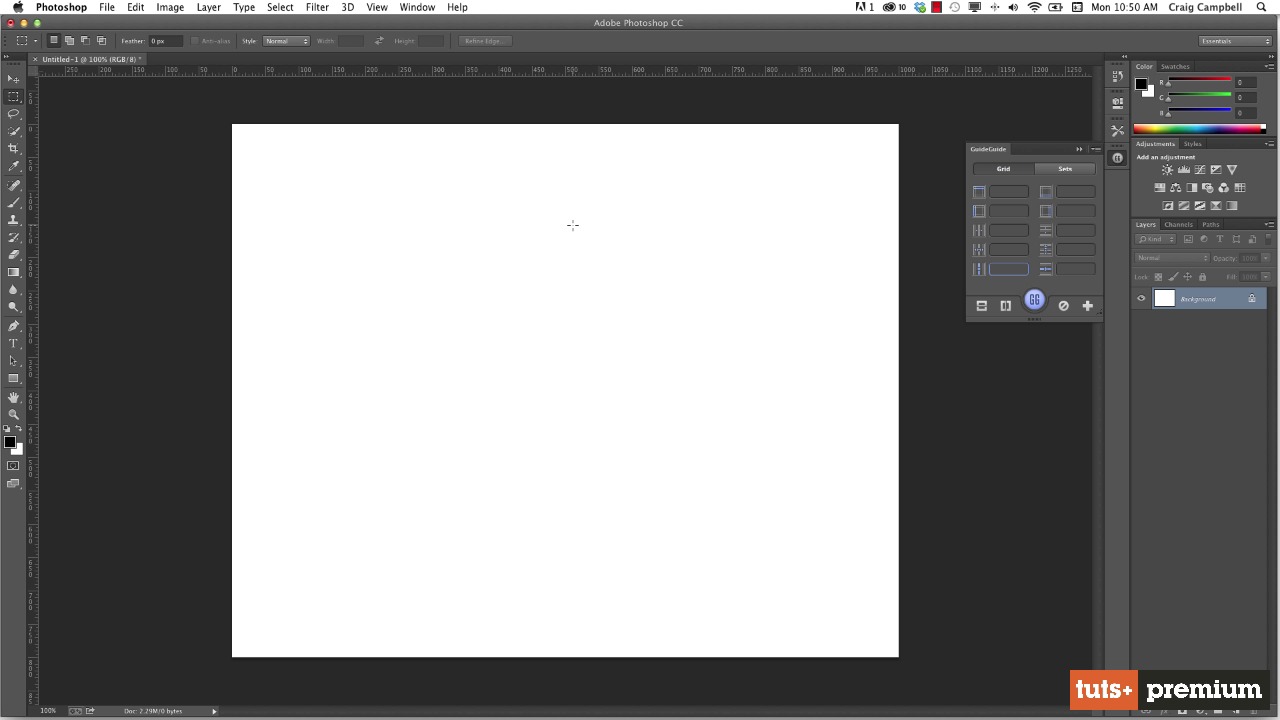Switch to the Paths tab
Image resolution: width=1280 pixels, height=720 pixels.
pos(1211,224)
